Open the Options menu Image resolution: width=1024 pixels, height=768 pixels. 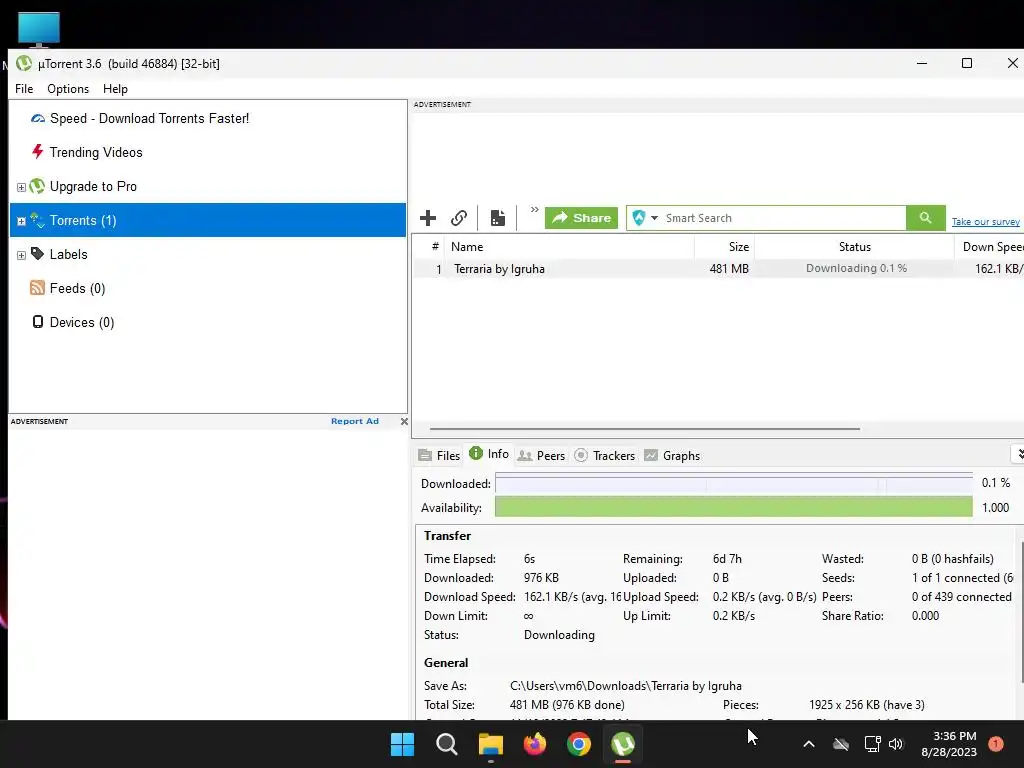coord(68,89)
